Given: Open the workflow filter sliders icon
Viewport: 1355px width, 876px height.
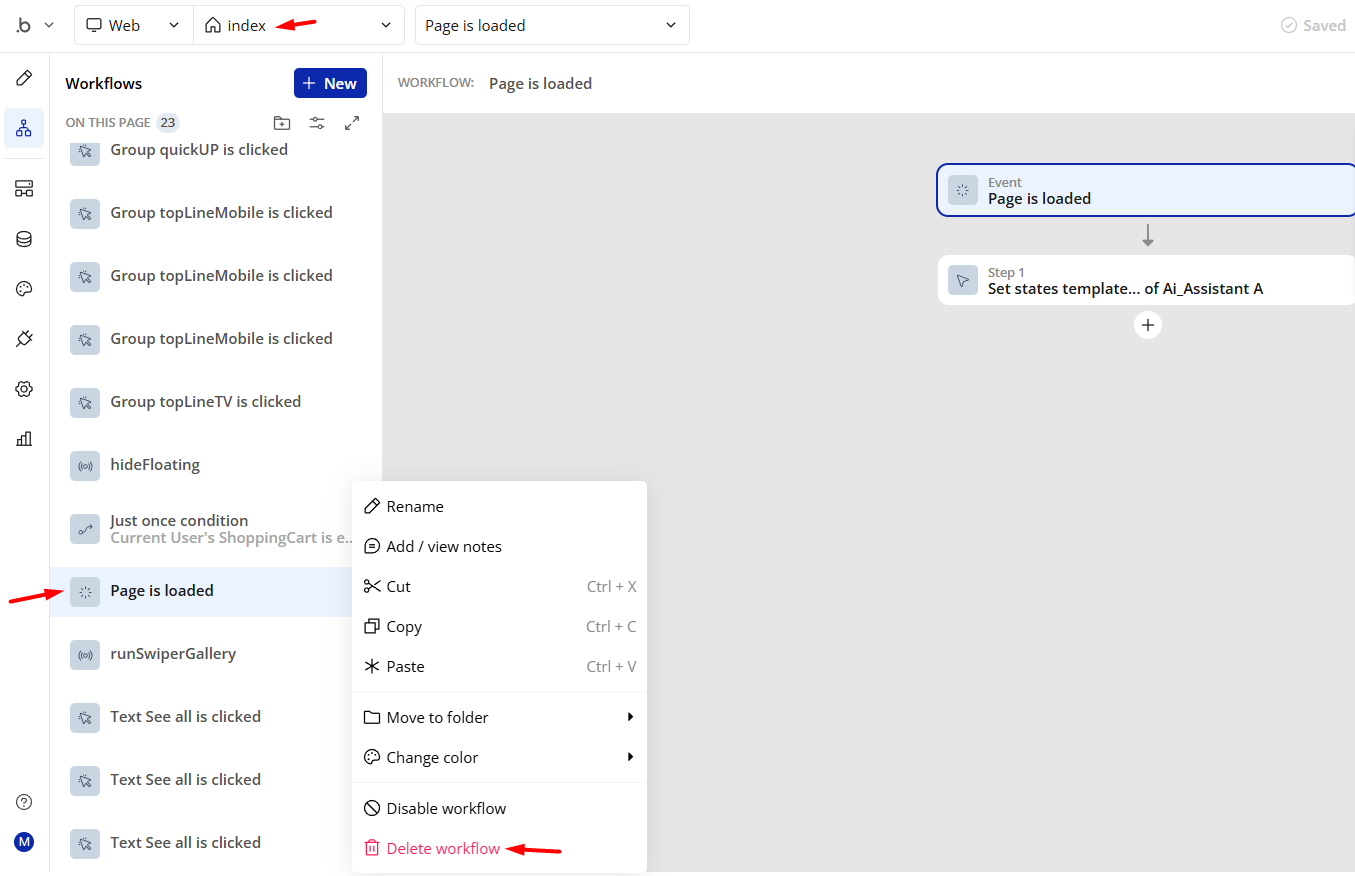Looking at the screenshot, I should point(317,123).
